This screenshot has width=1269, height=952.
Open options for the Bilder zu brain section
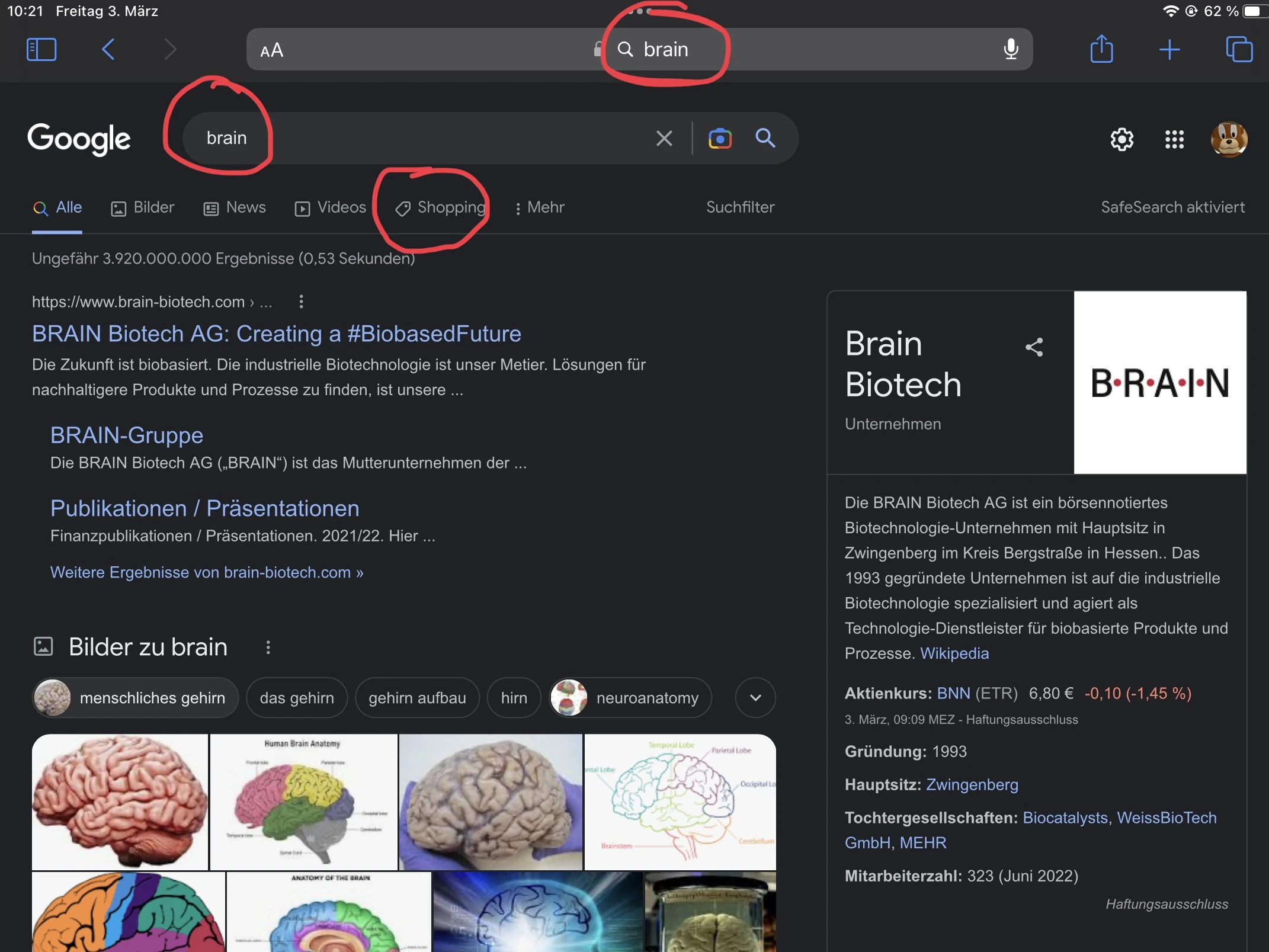click(x=268, y=647)
